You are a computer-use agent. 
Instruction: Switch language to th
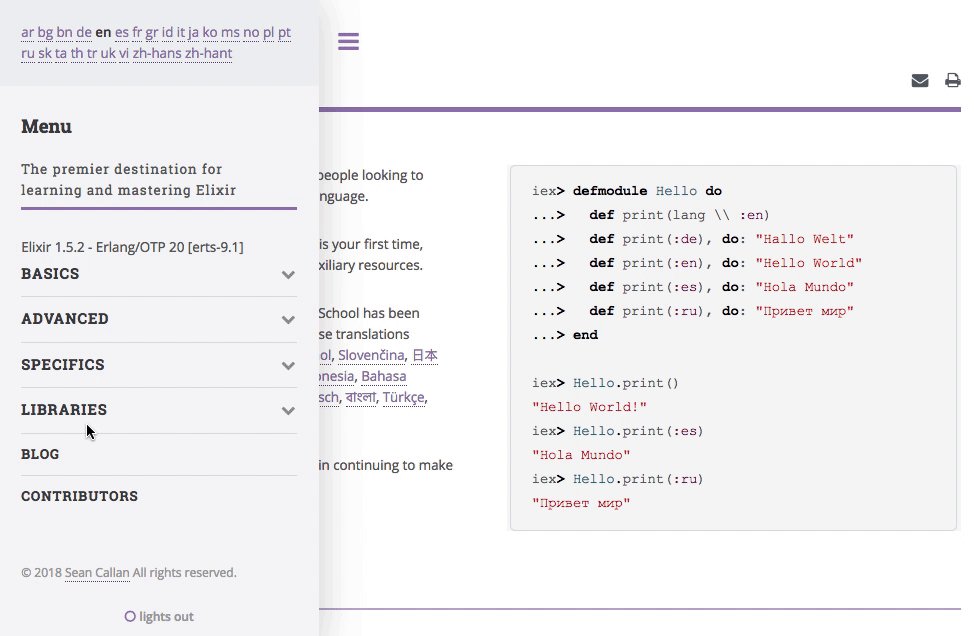tap(77, 53)
